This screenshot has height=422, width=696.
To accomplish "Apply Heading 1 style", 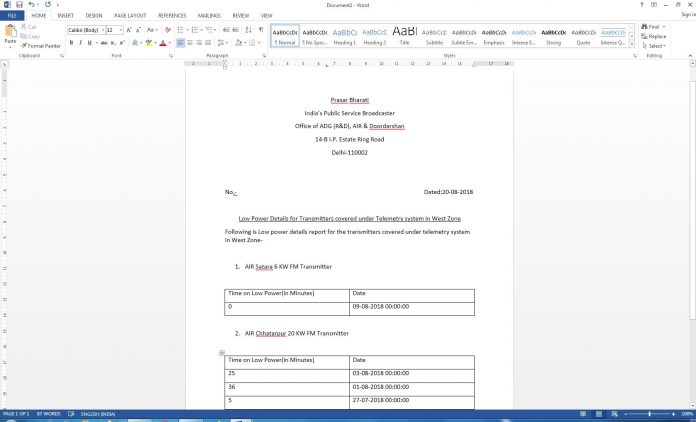I will [x=344, y=36].
